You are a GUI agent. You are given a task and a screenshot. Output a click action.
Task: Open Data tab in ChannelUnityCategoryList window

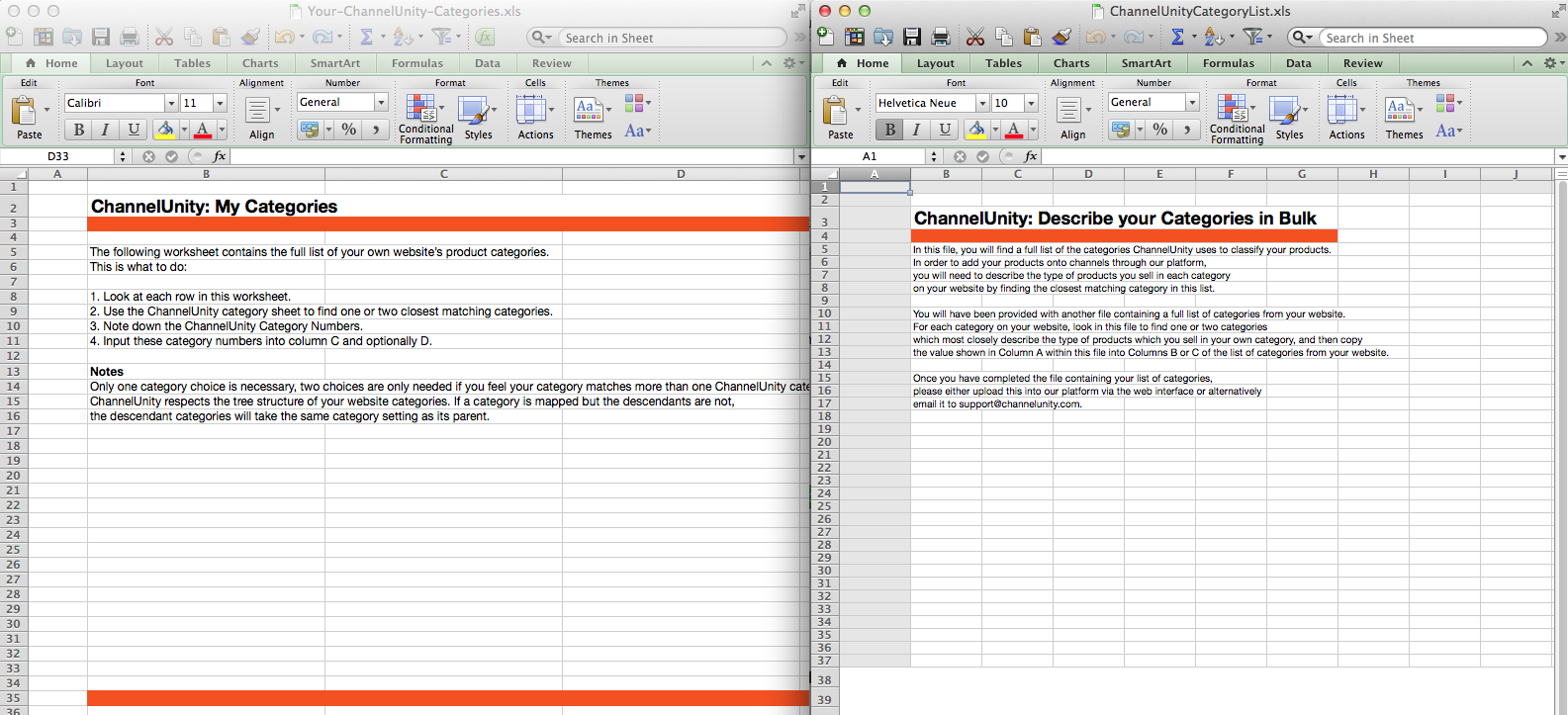1299,63
